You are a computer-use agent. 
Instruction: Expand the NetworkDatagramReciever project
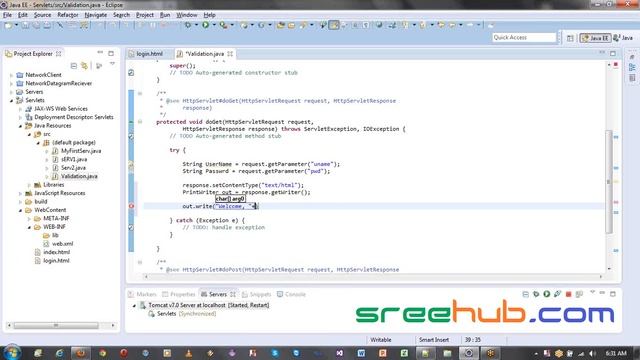click(x=11, y=84)
